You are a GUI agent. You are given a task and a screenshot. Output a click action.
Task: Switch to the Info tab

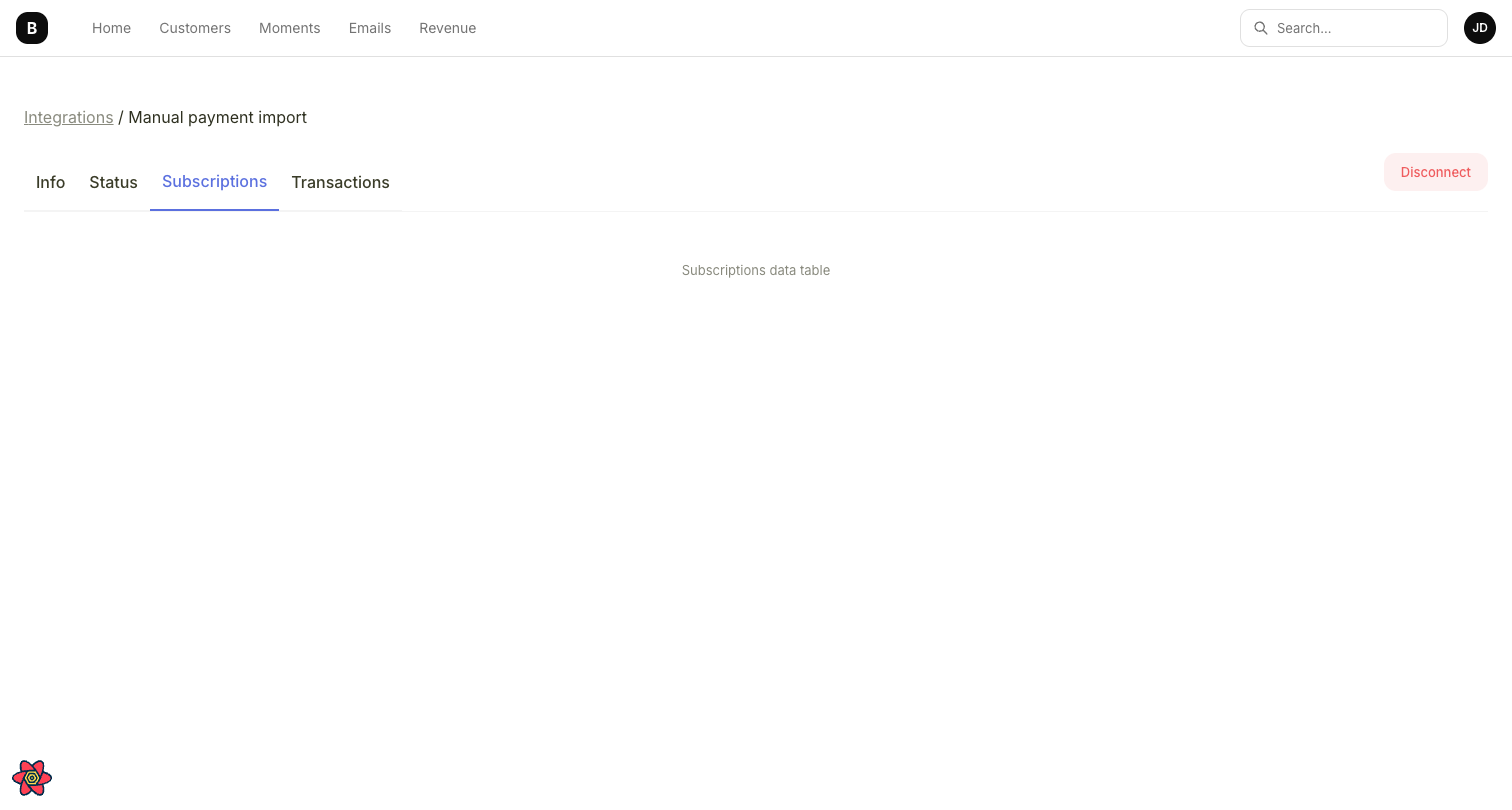pos(50,182)
